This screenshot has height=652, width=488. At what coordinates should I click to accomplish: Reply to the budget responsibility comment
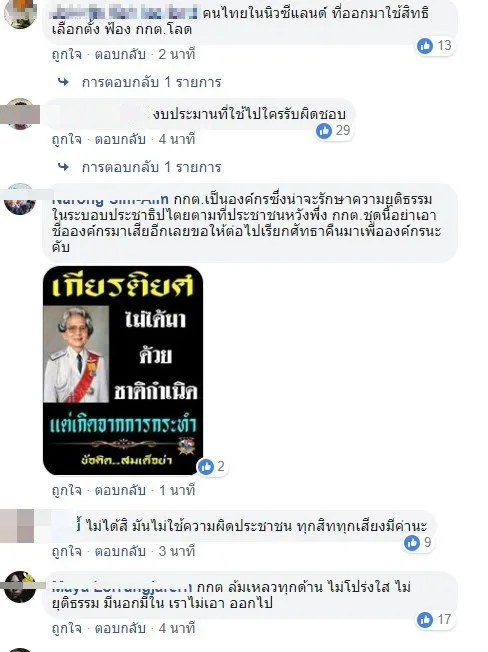120,139
